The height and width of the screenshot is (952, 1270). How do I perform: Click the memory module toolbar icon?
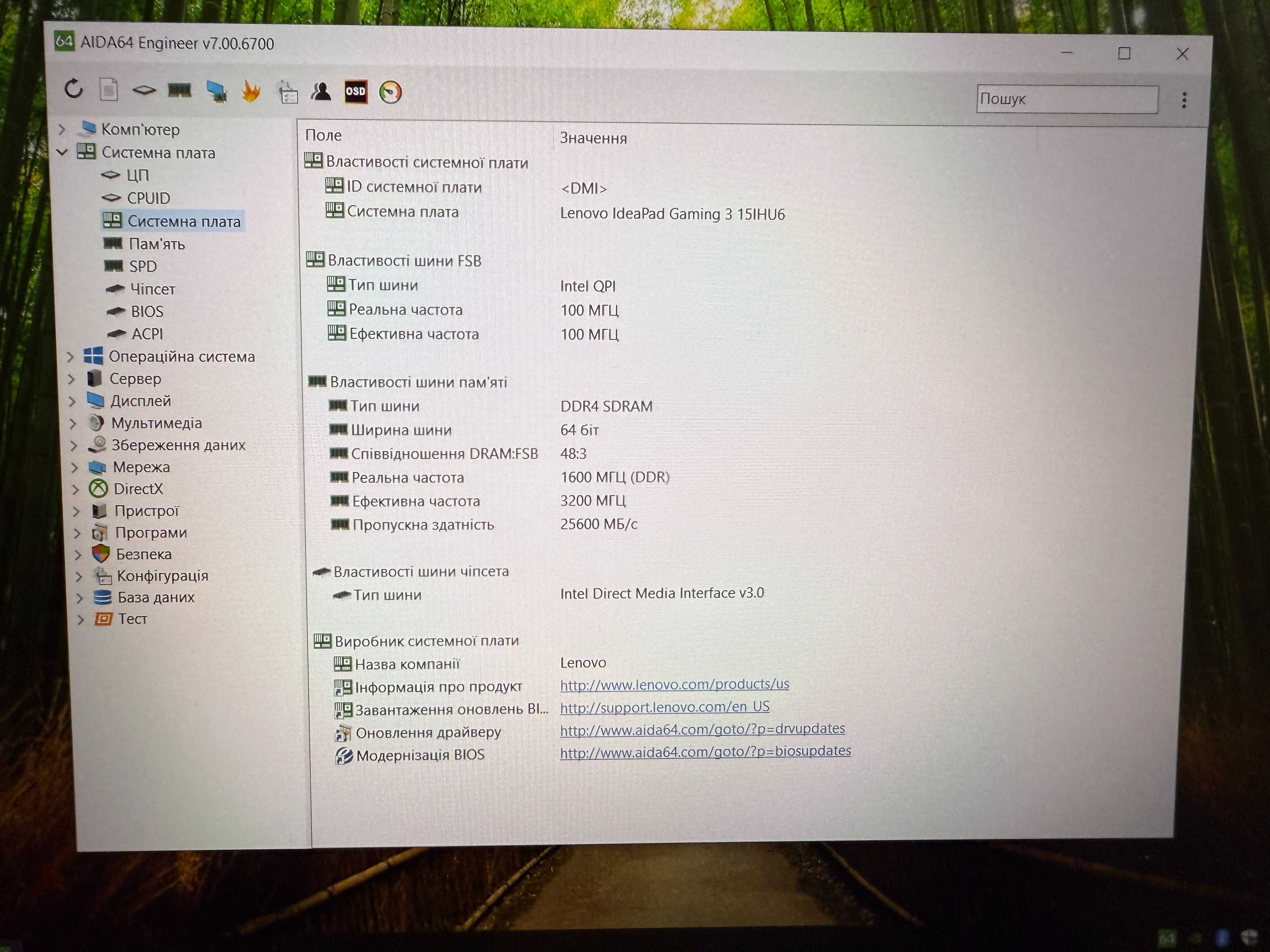pyautogui.click(x=180, y=90)
